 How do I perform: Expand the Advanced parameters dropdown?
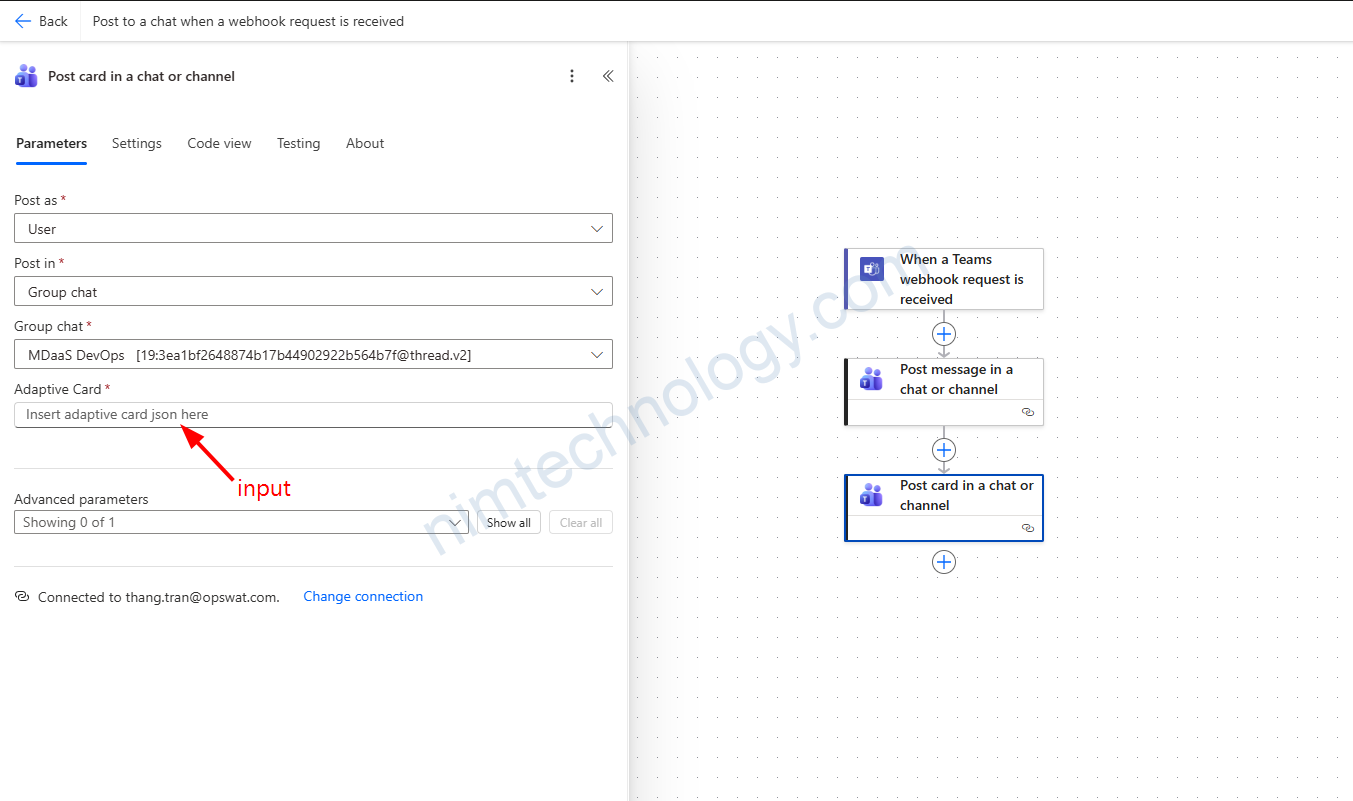(241, 522)
